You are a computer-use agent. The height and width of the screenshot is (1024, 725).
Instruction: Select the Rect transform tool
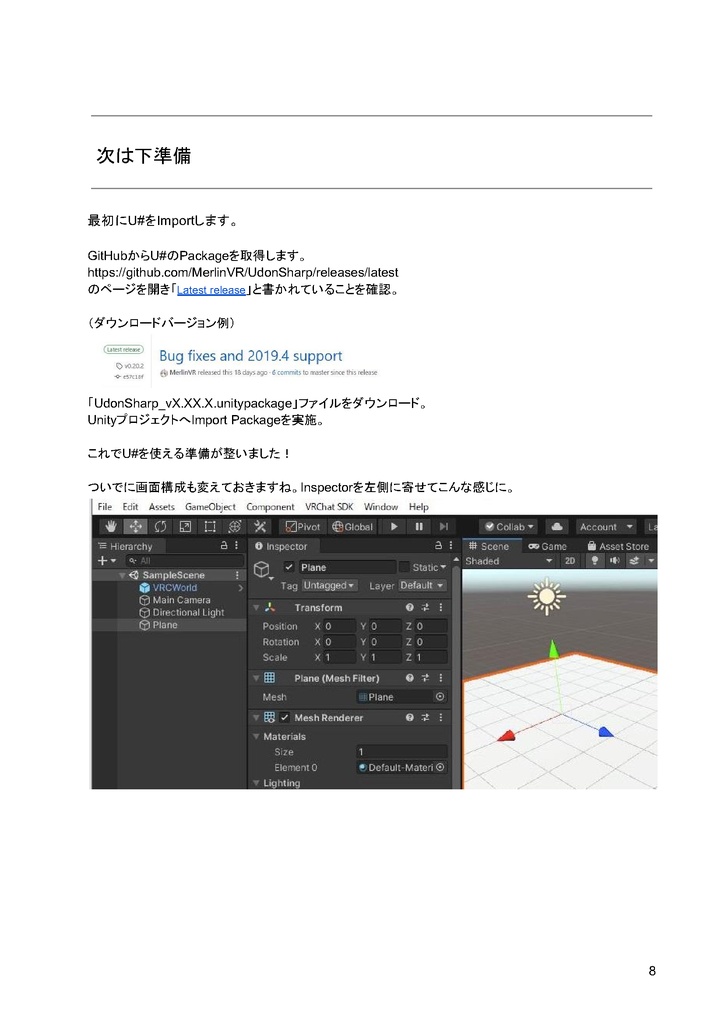coord(210,526)
